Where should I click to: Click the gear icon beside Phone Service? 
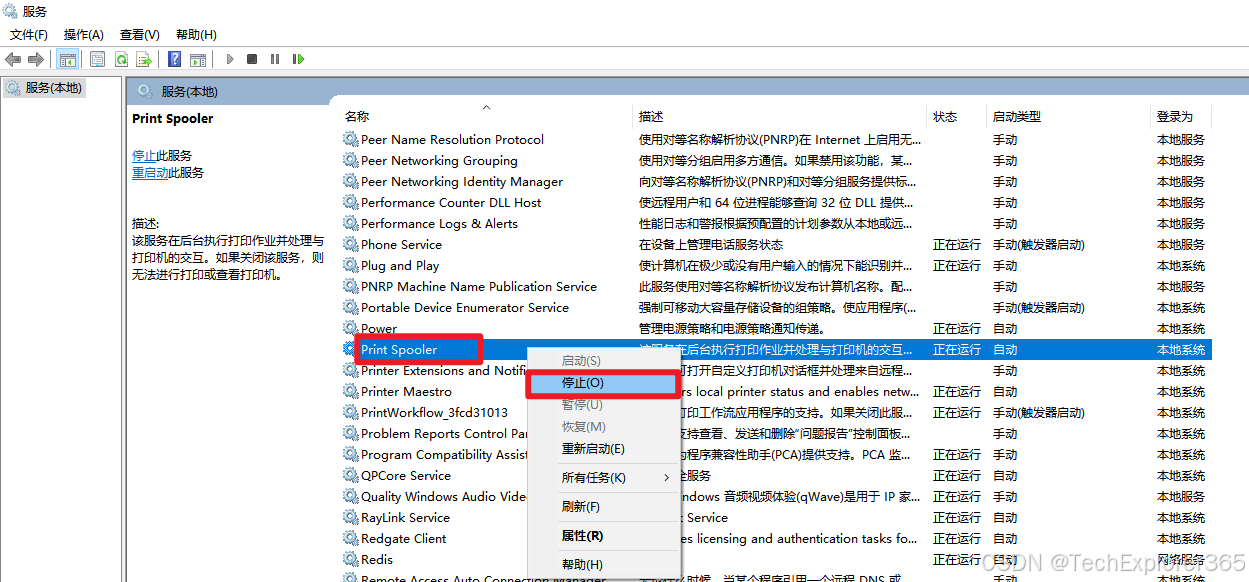[350, 244]
